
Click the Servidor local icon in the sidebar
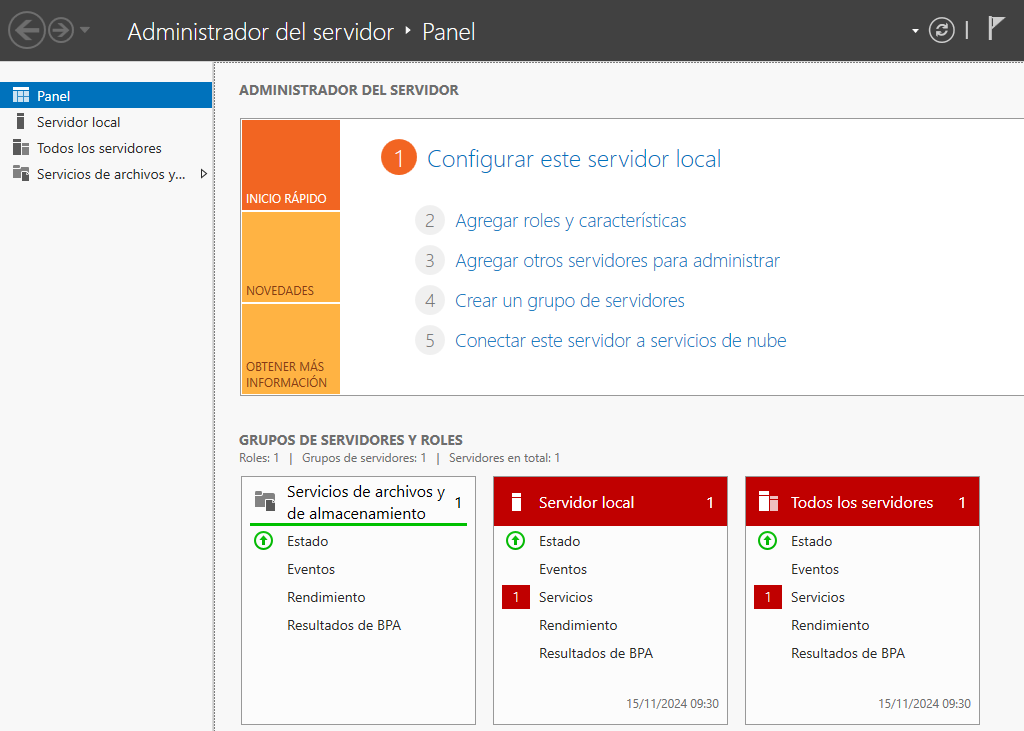coord(21,122)
